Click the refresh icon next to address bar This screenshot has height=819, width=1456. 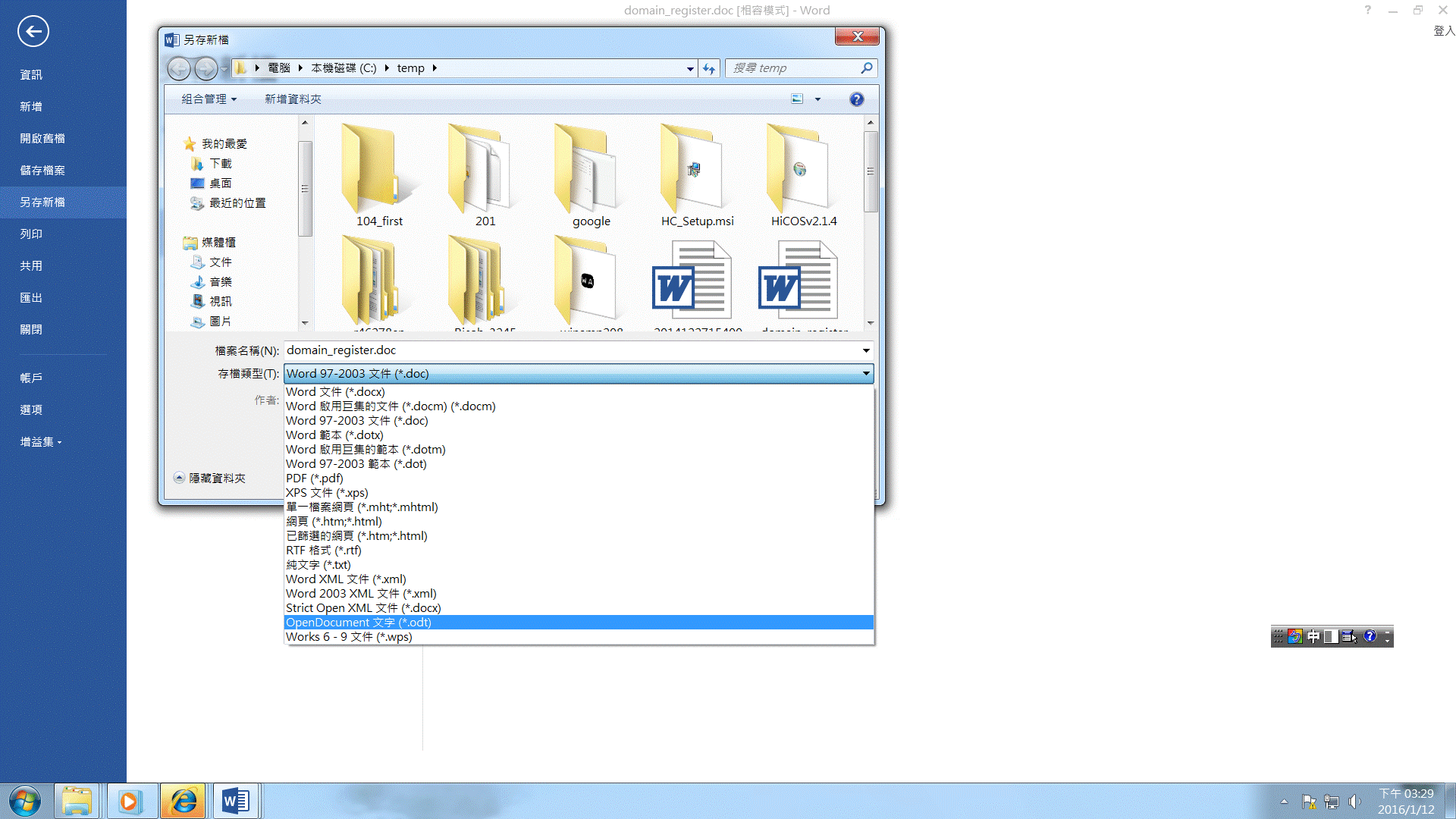tap(708, 68)
